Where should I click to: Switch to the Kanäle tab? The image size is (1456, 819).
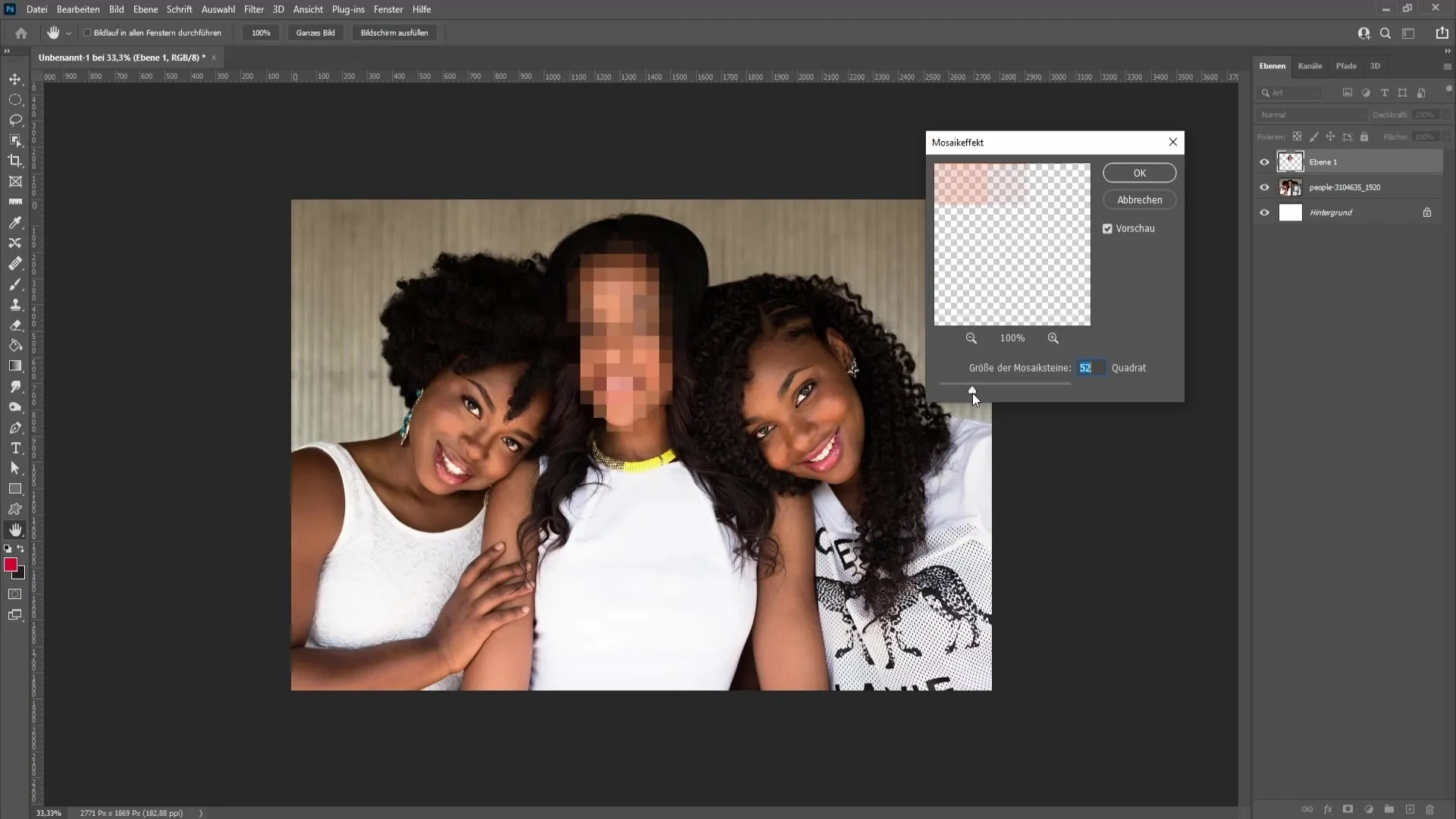click(1311, 65)
